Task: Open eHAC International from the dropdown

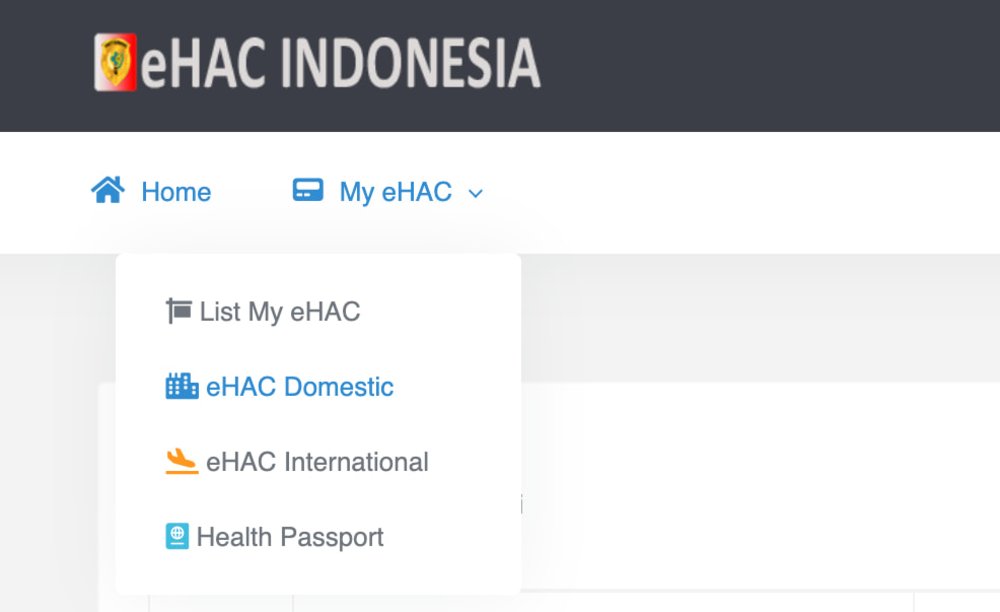Action: pyautogui.click(x=318, y=461)
